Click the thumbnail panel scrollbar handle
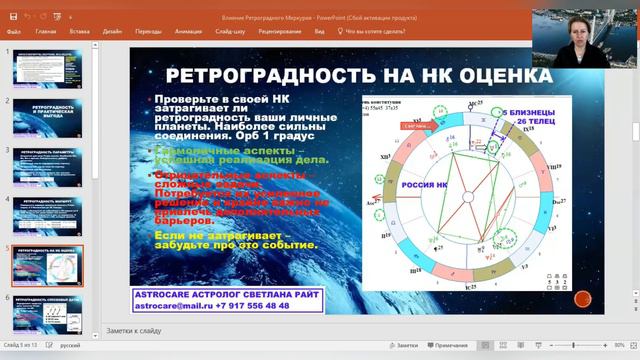 [x=95, y=114]
